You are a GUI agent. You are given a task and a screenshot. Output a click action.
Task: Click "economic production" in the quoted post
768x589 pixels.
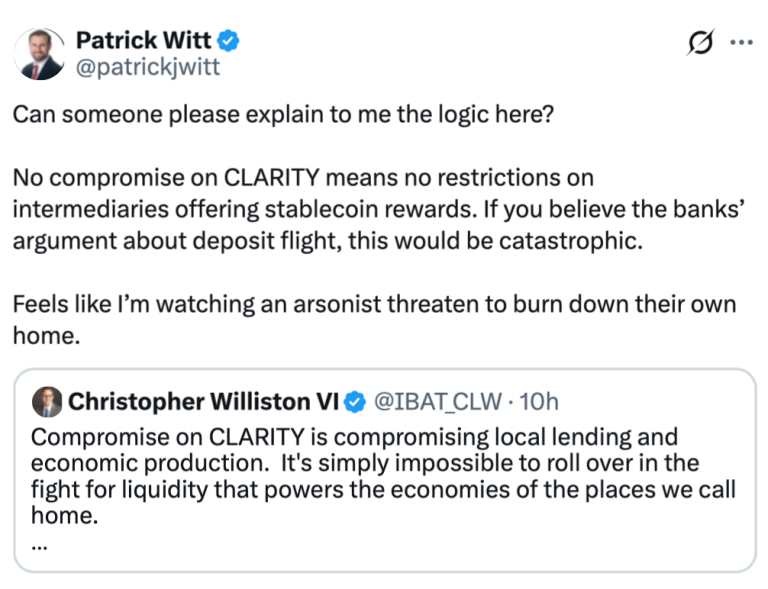(x=150, y=464)
